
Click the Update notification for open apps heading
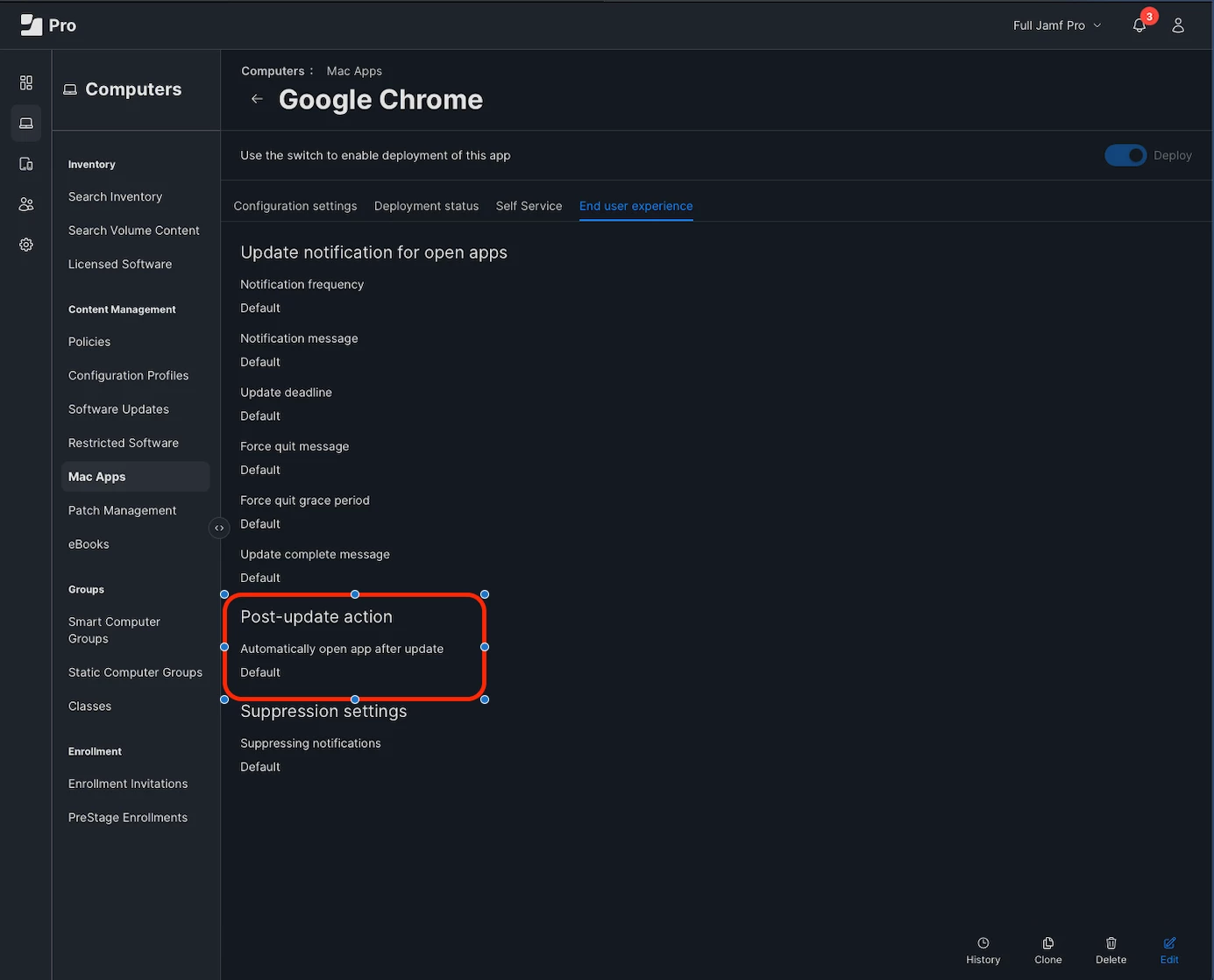click(373, 252)
